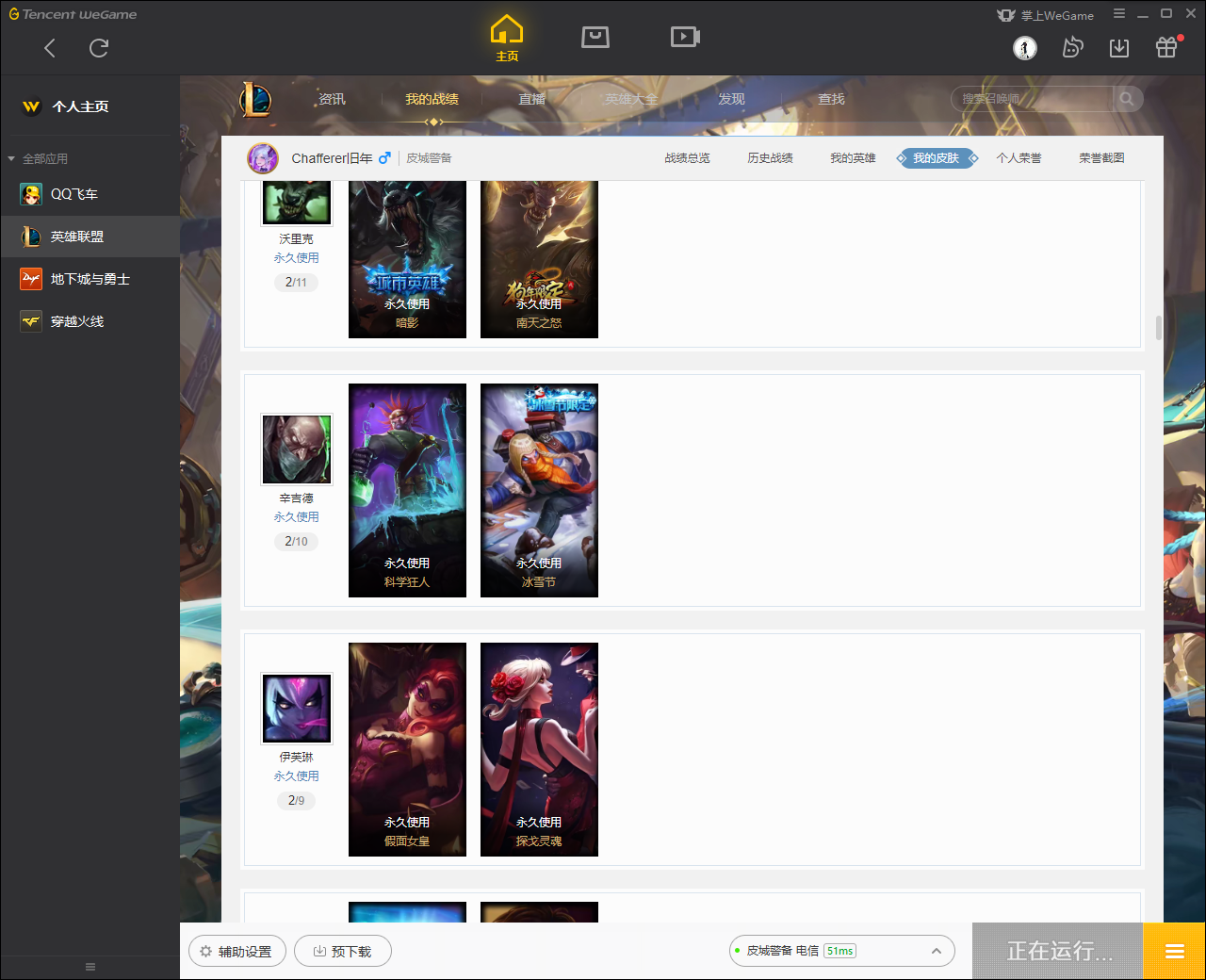Screen dimensions: 1206x980
Task: Open the download manager icon
Action: [x=1119, y=47]
